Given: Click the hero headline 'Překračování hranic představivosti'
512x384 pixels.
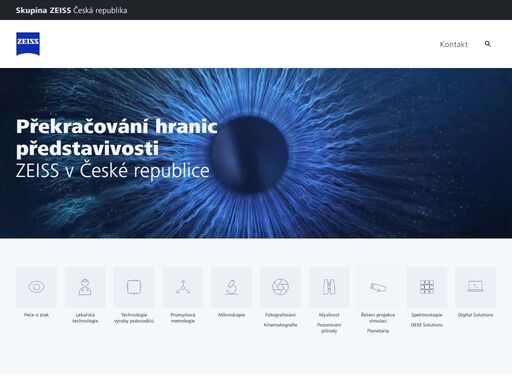Looking at the screenshot, I should [117, 137].
